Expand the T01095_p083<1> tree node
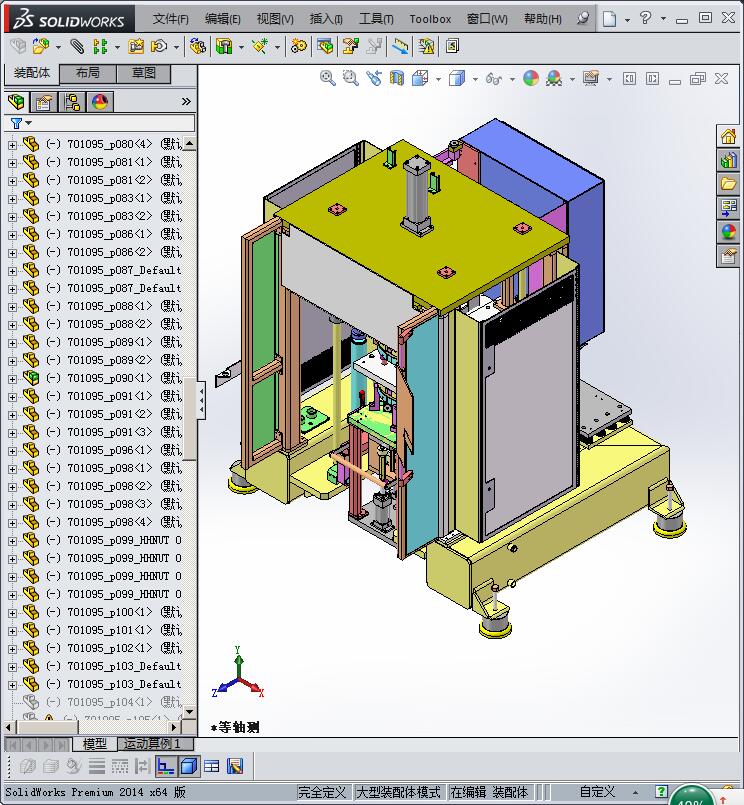 (12, 199)
